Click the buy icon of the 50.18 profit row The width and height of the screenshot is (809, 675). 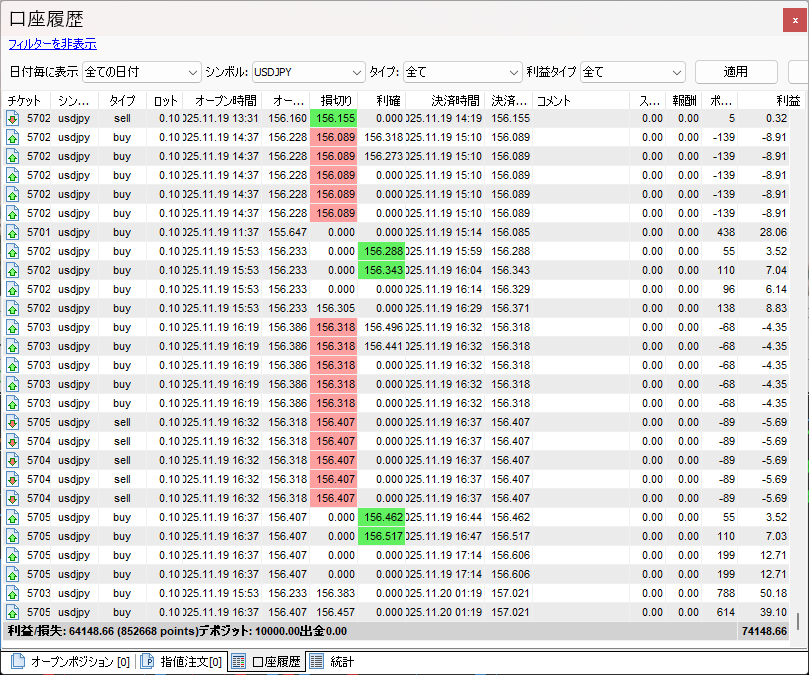13,593
